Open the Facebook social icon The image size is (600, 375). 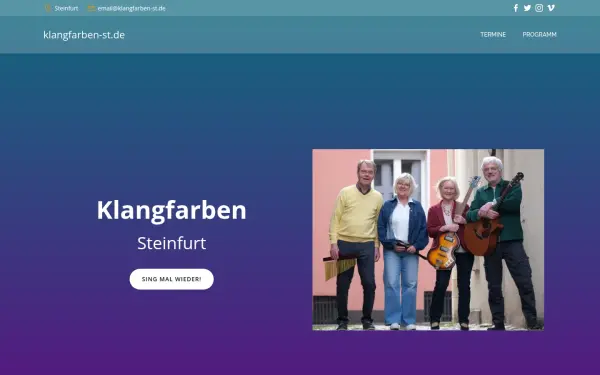pyautogui.click(x=516, y=8)
